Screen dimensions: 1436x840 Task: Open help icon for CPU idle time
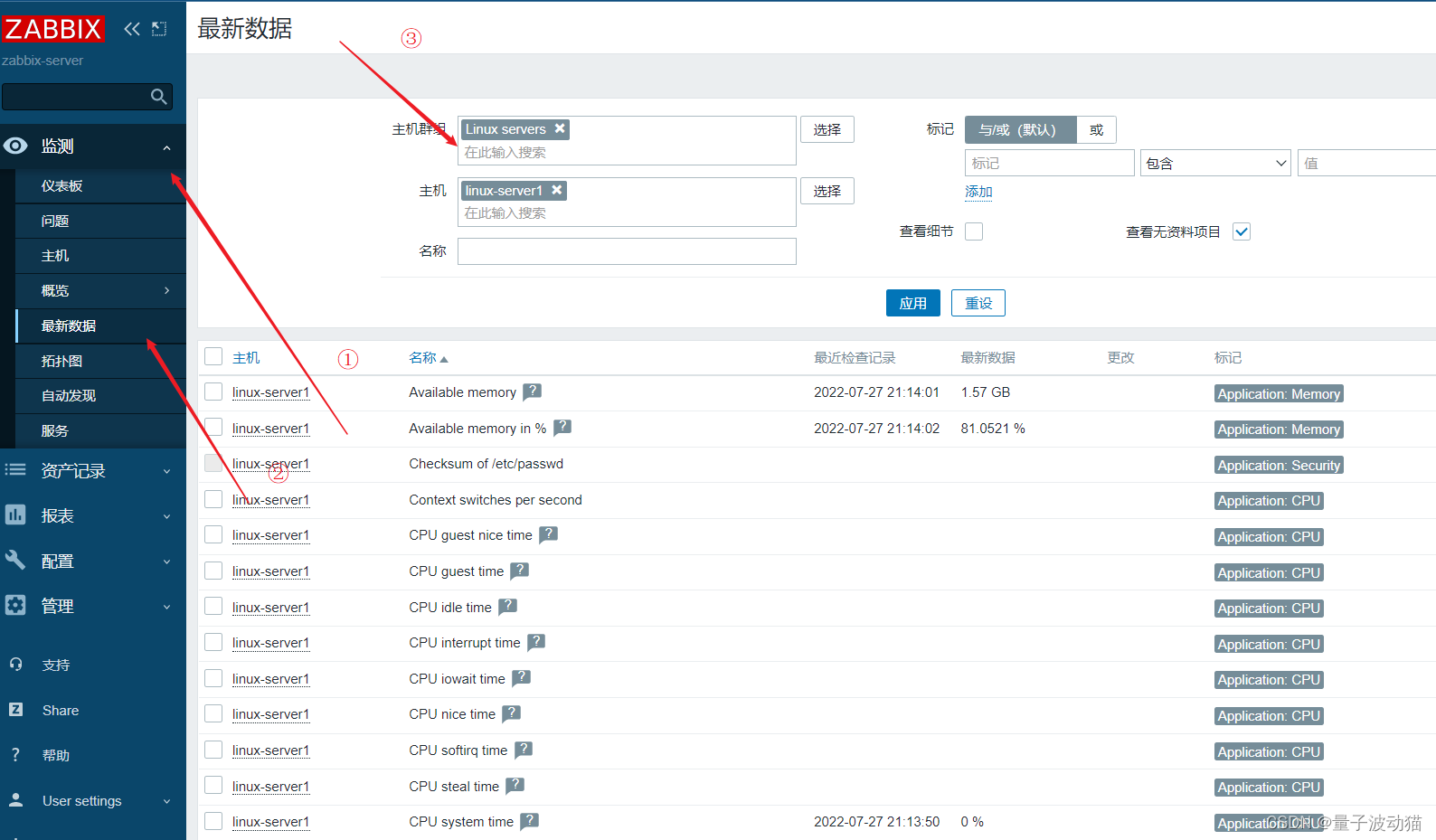pos(507,606)
